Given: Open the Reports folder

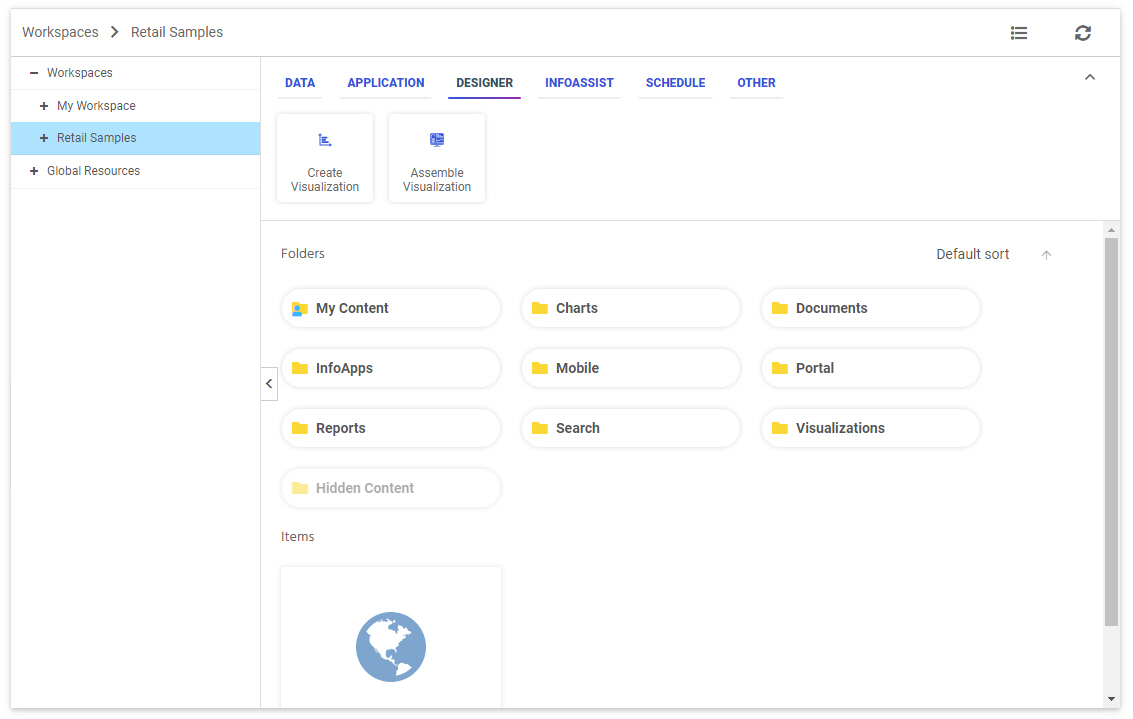Looking at the screenshot, I should pyautogui.click(x=390, y=428).
